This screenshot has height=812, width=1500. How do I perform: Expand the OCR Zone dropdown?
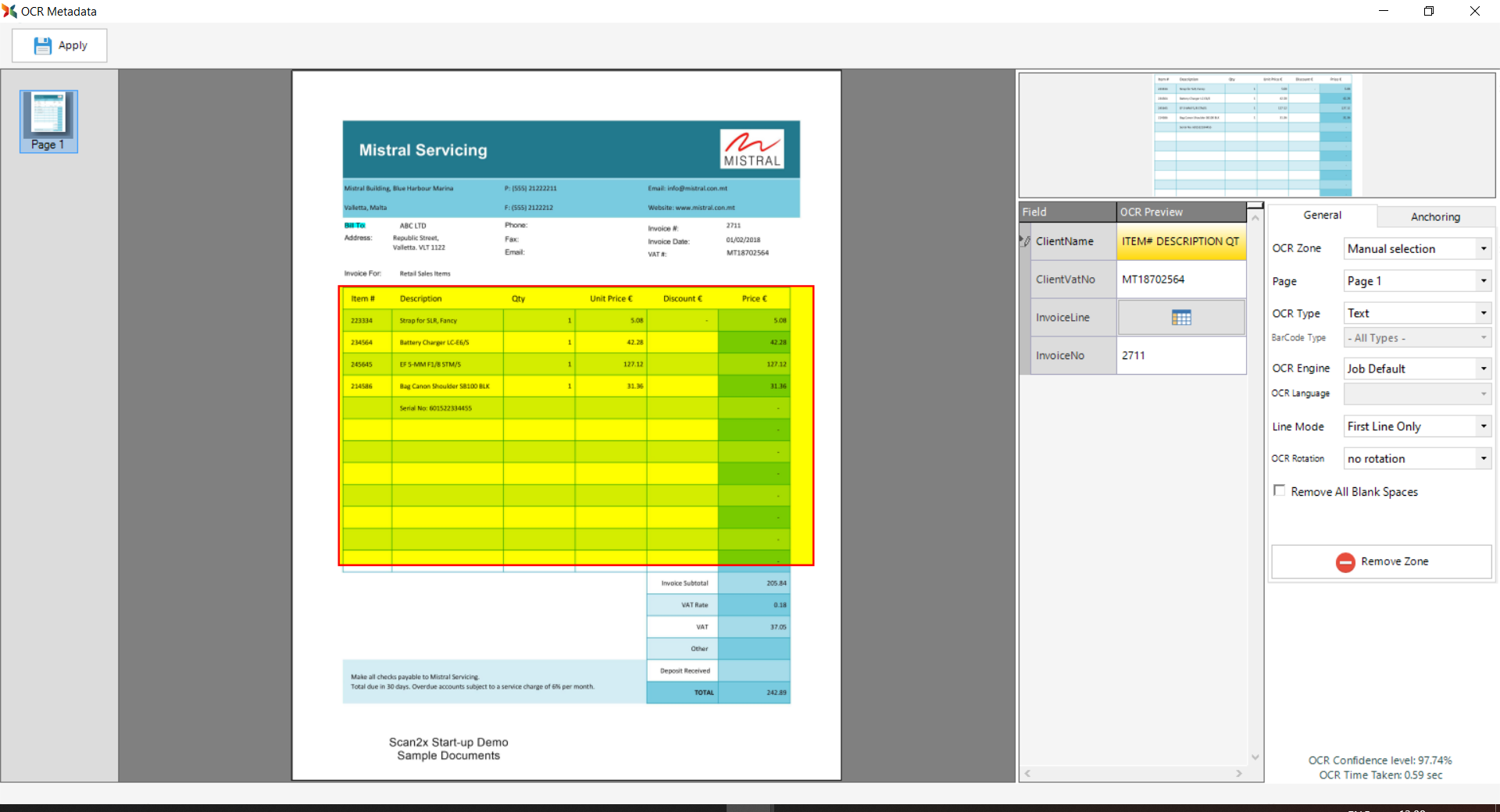point(1483,249)
